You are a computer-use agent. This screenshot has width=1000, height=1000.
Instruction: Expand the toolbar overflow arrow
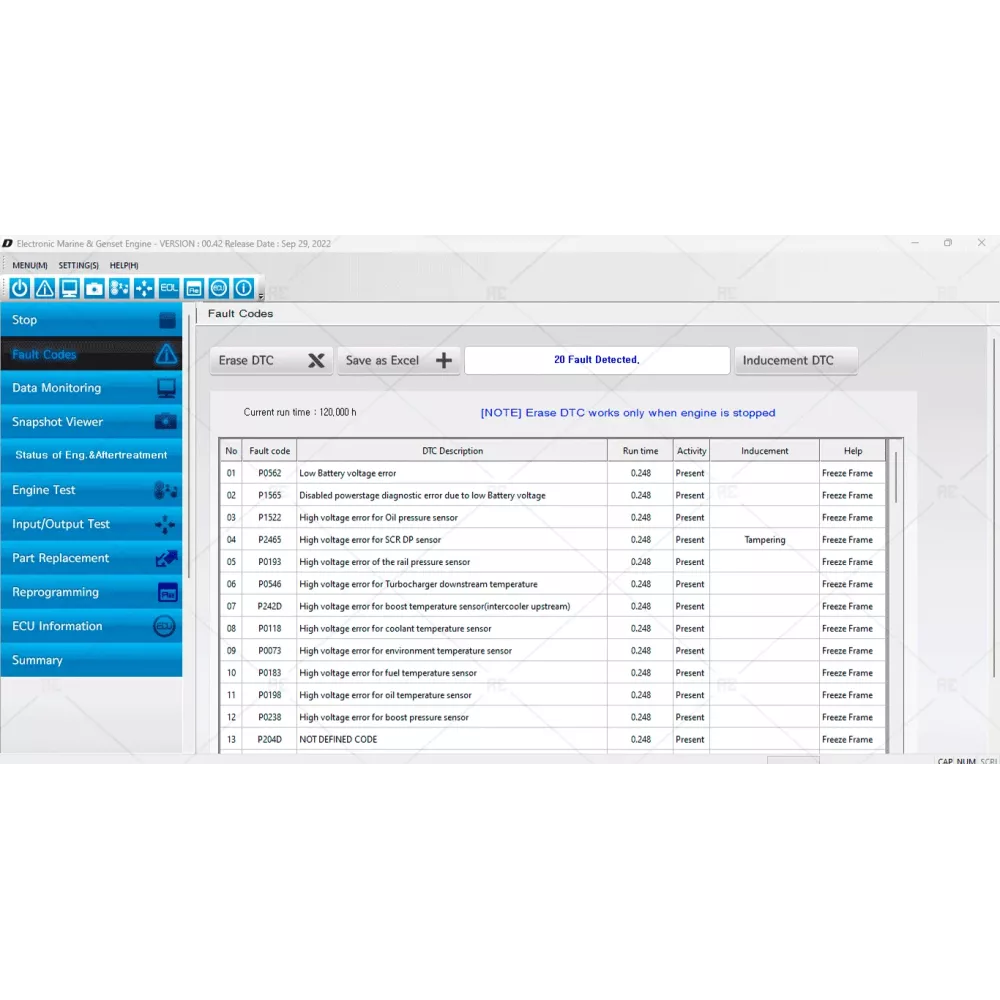click(x=261, y=296)
